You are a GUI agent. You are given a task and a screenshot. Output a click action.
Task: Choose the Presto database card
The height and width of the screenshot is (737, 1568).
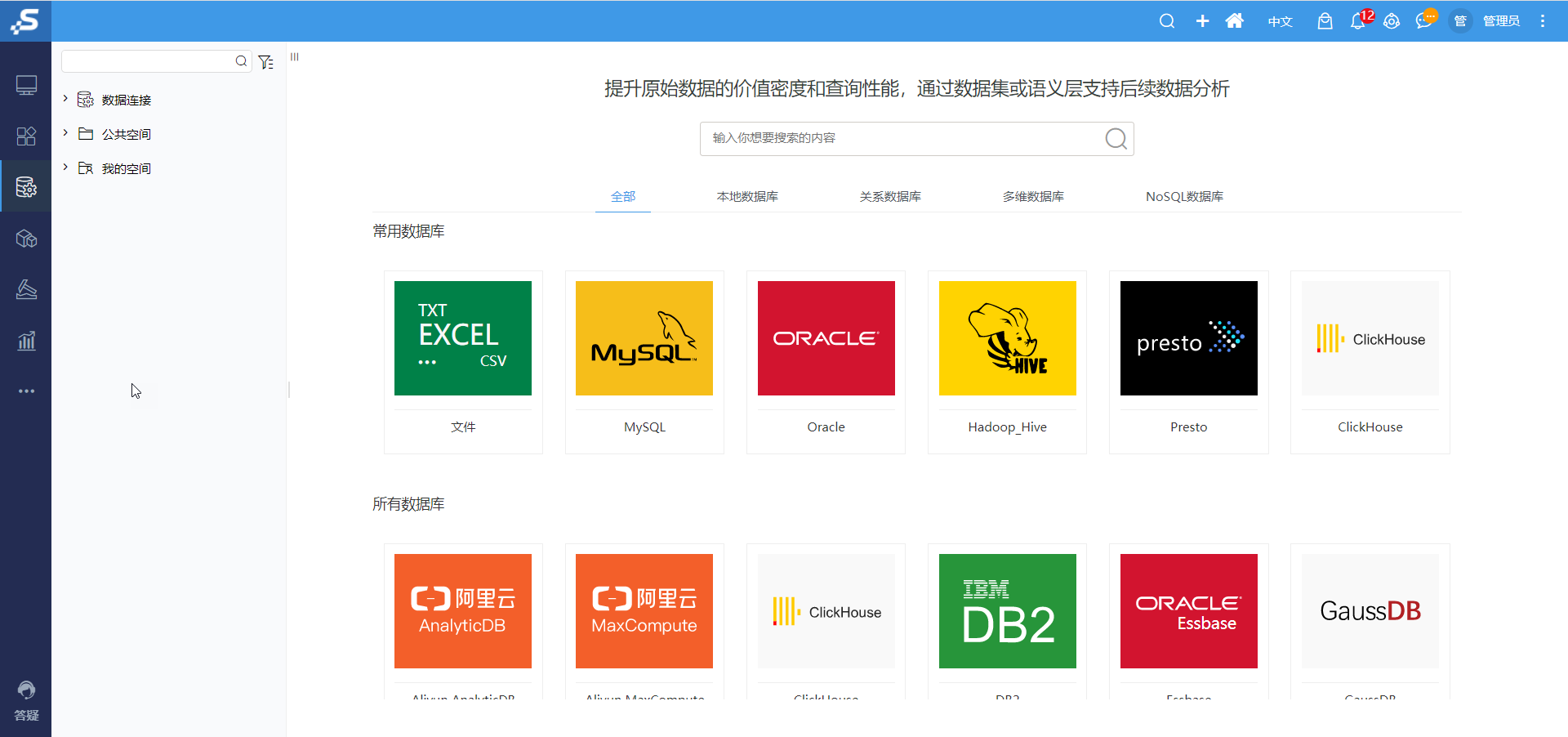(1188, 362)
